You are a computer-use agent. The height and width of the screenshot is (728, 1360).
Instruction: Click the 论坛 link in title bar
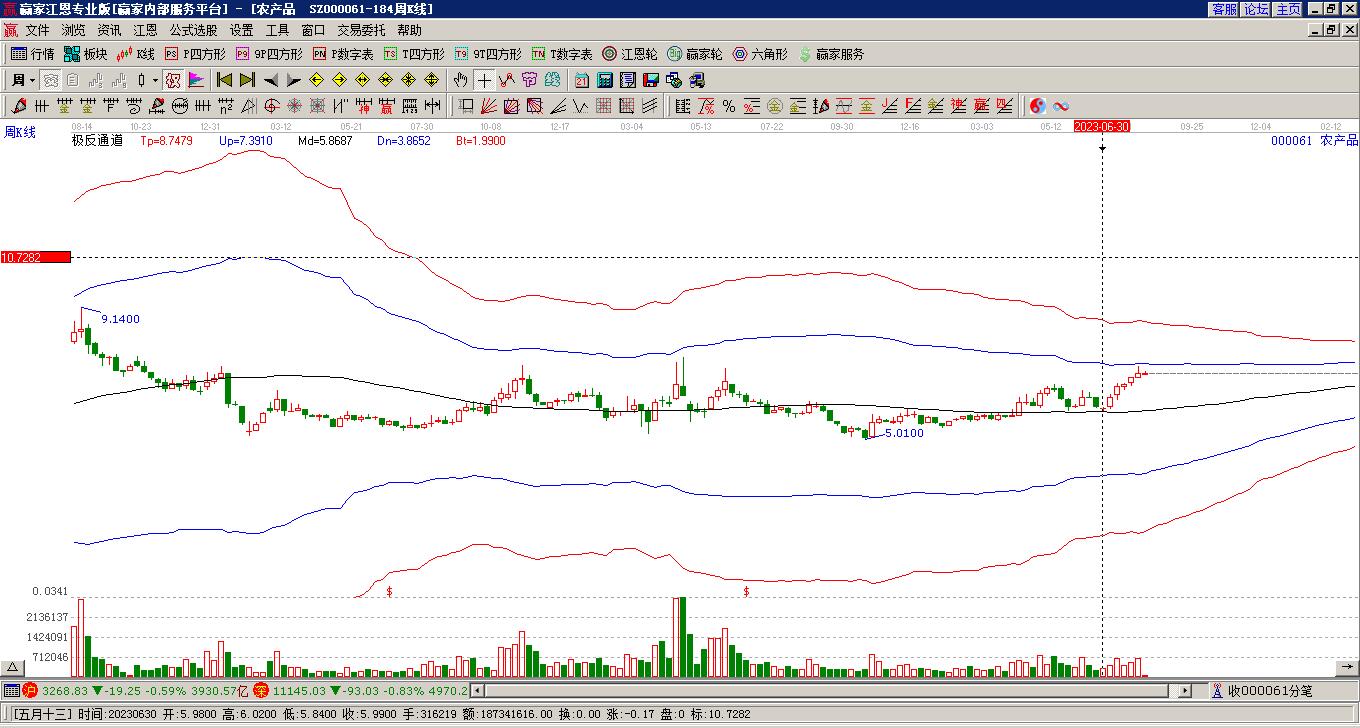coord(1256,9)
